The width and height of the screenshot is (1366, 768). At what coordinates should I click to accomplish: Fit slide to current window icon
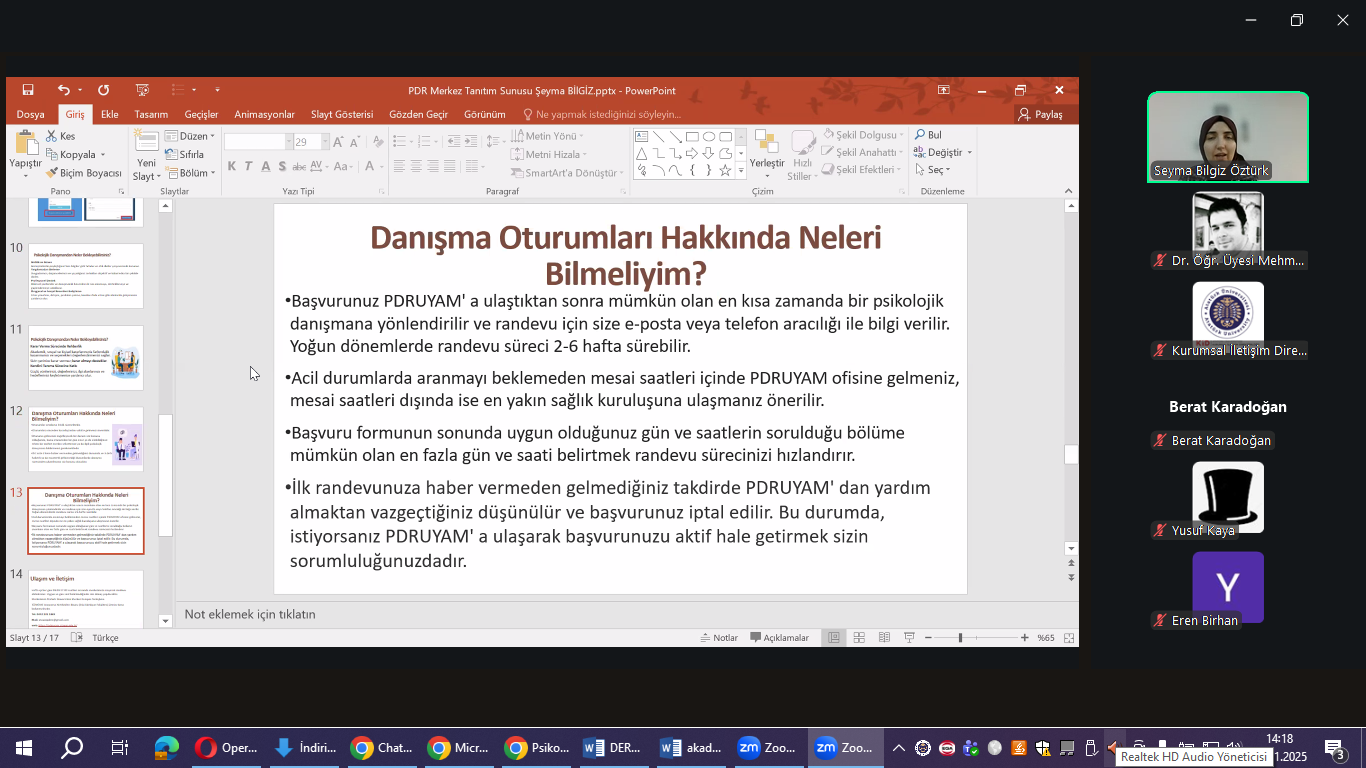click(1069, 638)
